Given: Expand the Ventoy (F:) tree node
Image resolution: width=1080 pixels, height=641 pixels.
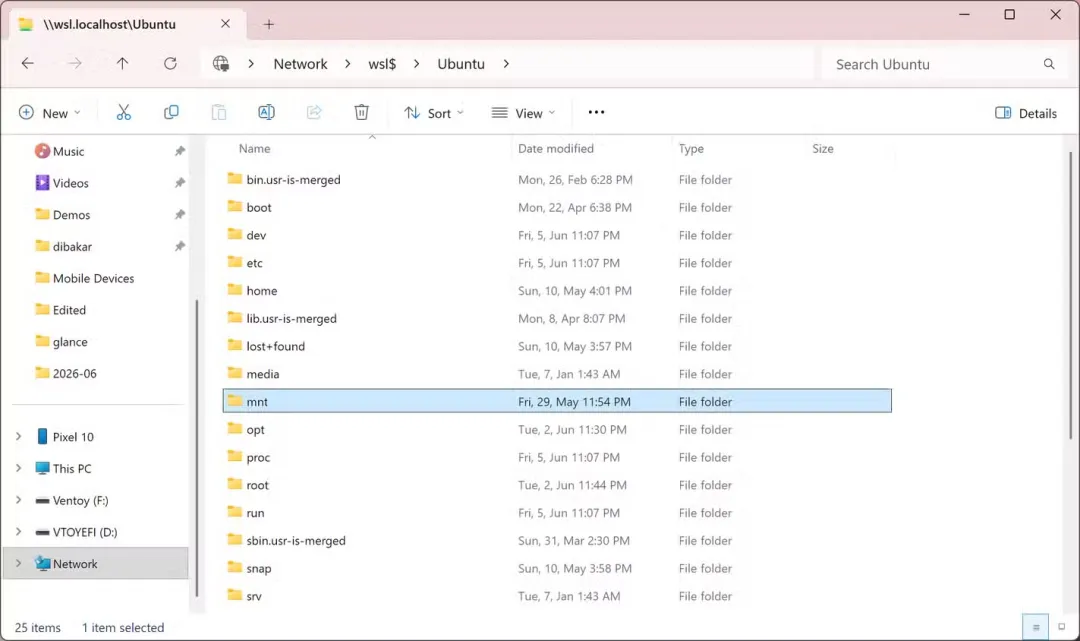Looking at the screenshot, I should pyautogui.click(x=19, y=500).
